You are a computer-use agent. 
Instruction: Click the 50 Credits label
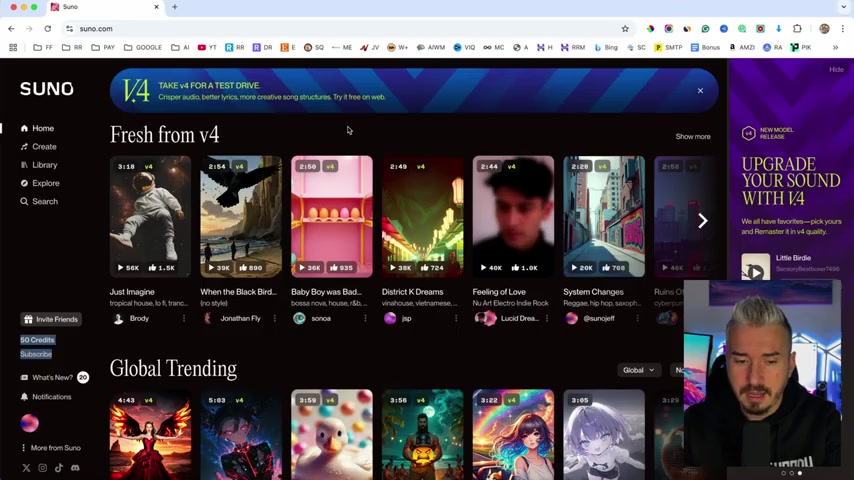point(38,340)
